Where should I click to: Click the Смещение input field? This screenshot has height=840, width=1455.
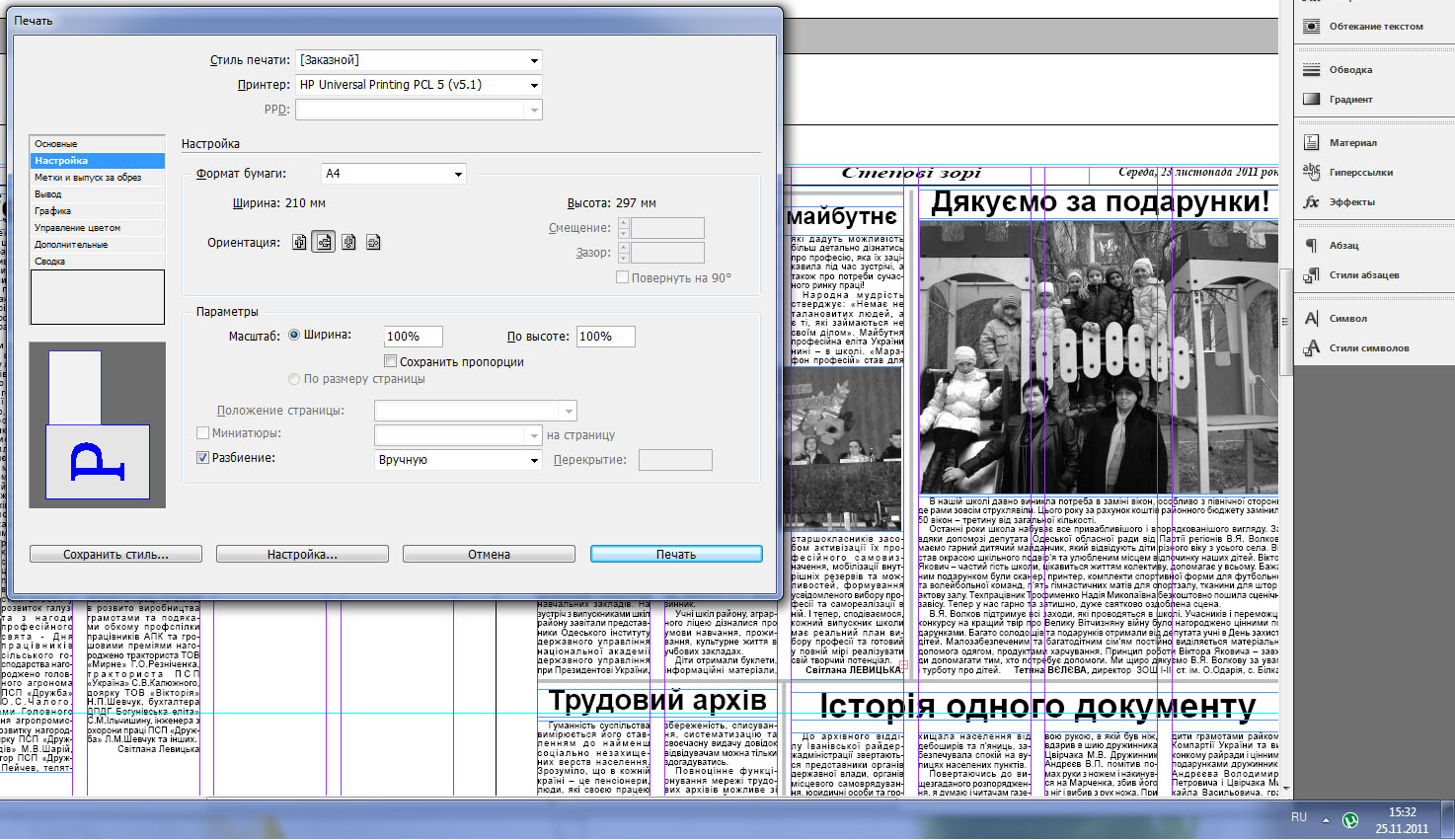[667, 228]
